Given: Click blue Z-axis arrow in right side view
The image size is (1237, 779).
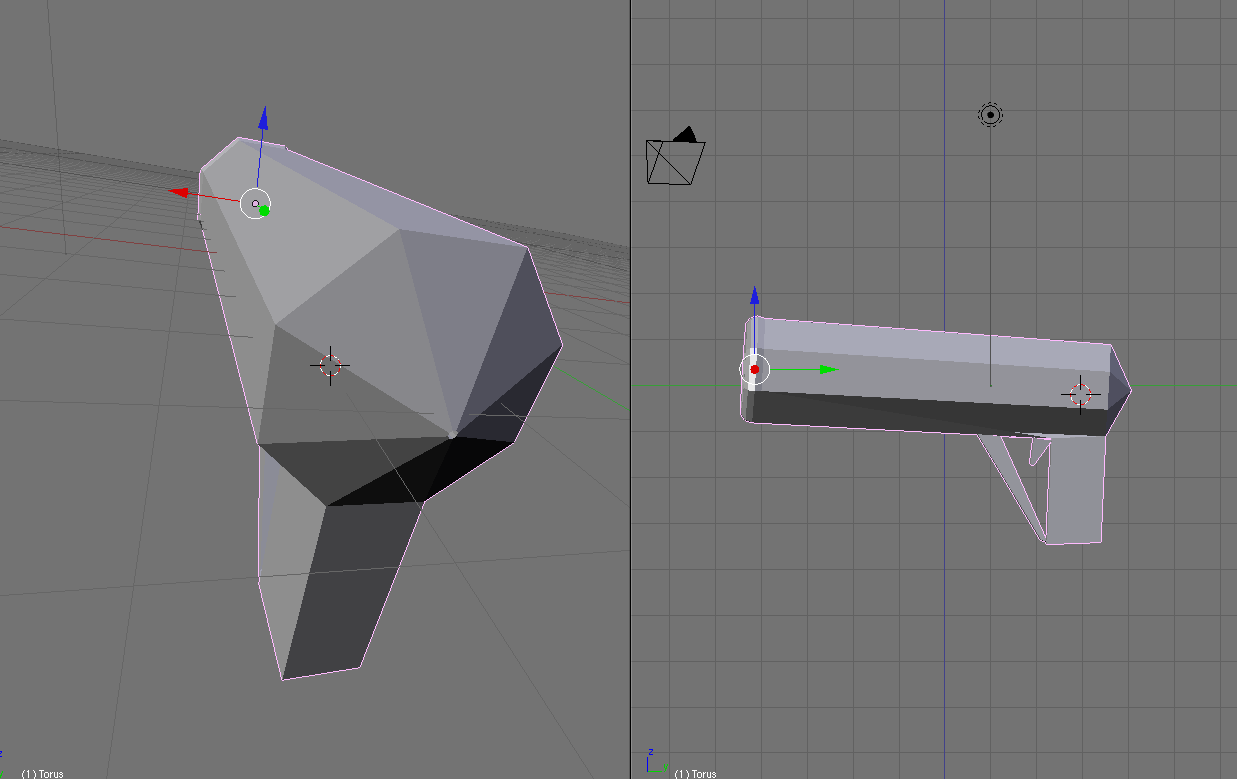Looking at the screenshot, I should [755, 296].
